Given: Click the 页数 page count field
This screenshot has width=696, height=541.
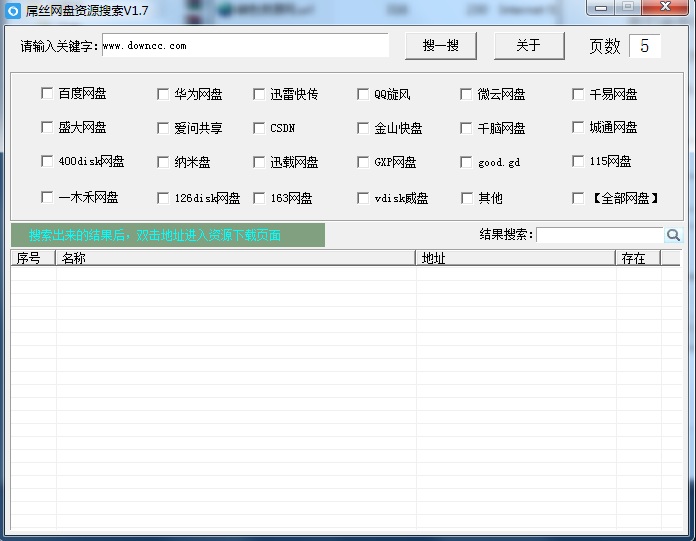Looking at the screenshot, I should point(645,46).
